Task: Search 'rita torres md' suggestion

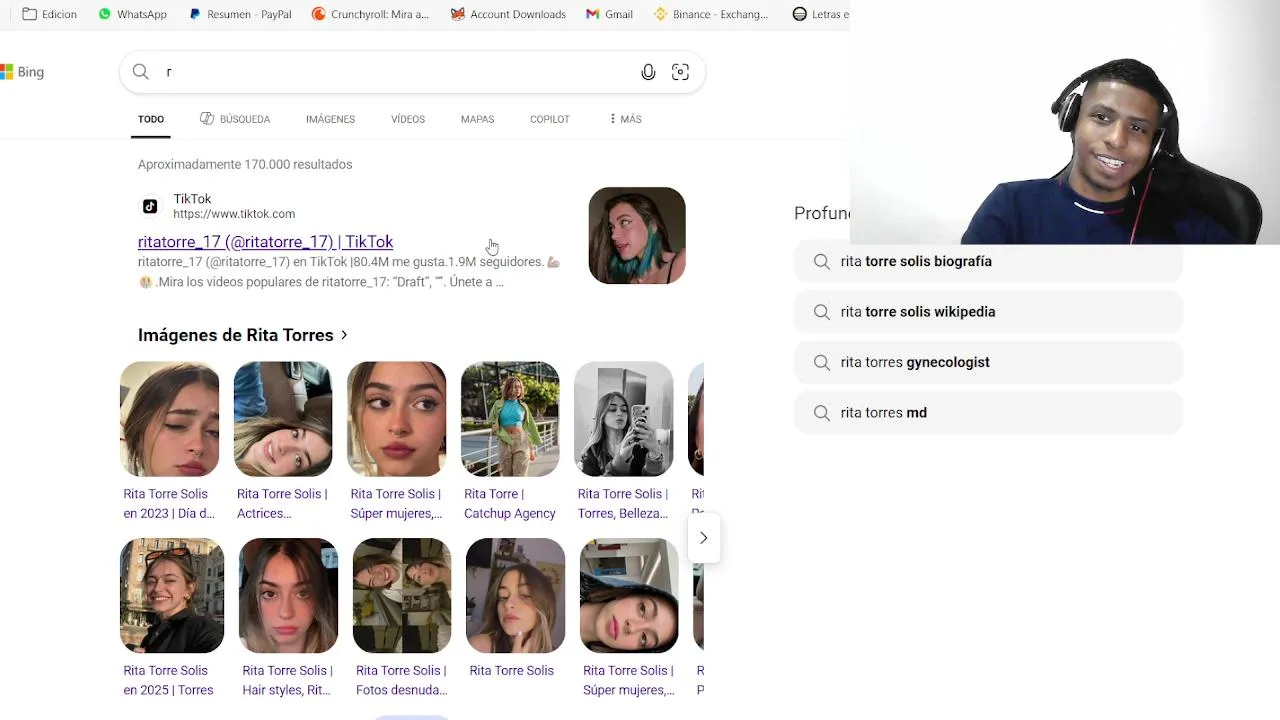Action: click(988, 413)
